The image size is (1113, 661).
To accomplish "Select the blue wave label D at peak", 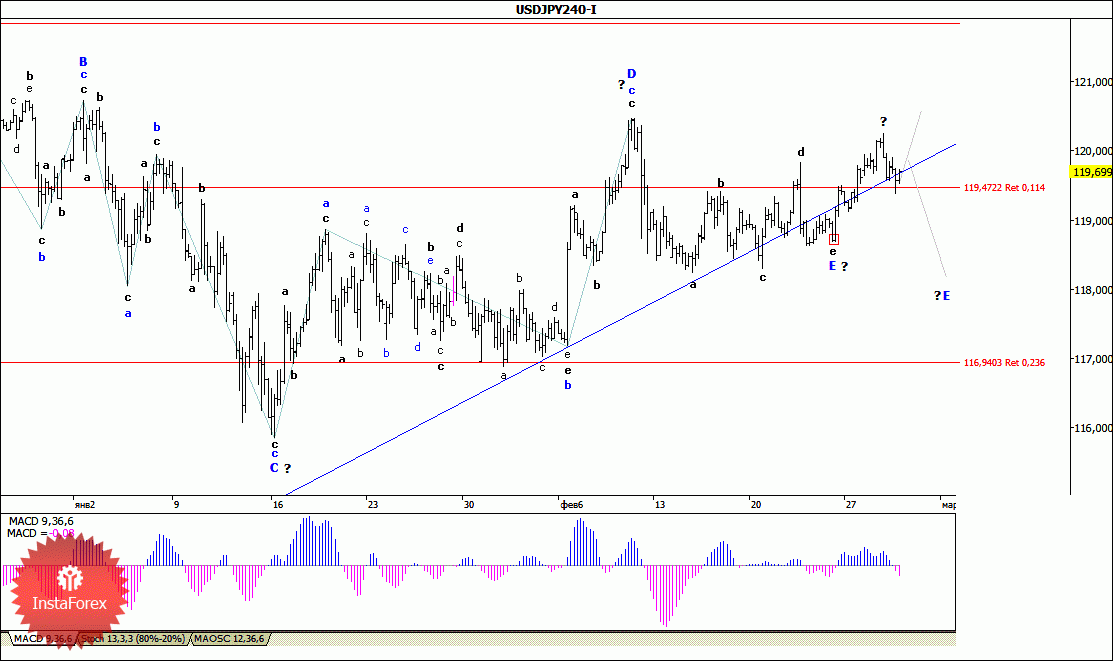I will click(x=632, y=74).
